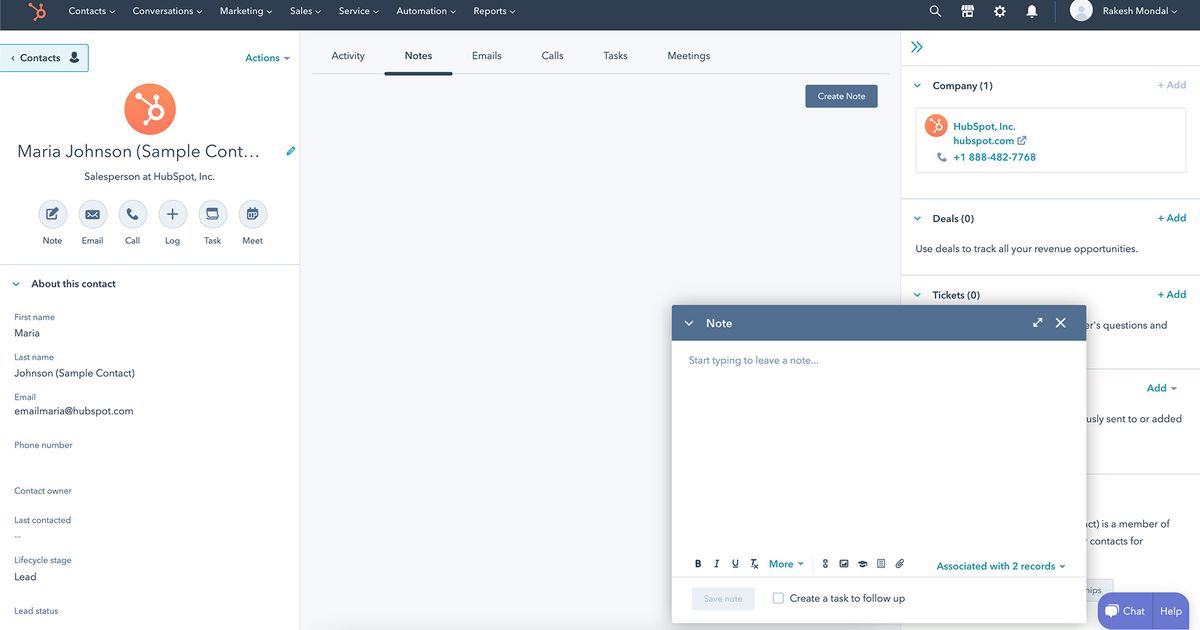Switch to the Tasks tab

616,56
